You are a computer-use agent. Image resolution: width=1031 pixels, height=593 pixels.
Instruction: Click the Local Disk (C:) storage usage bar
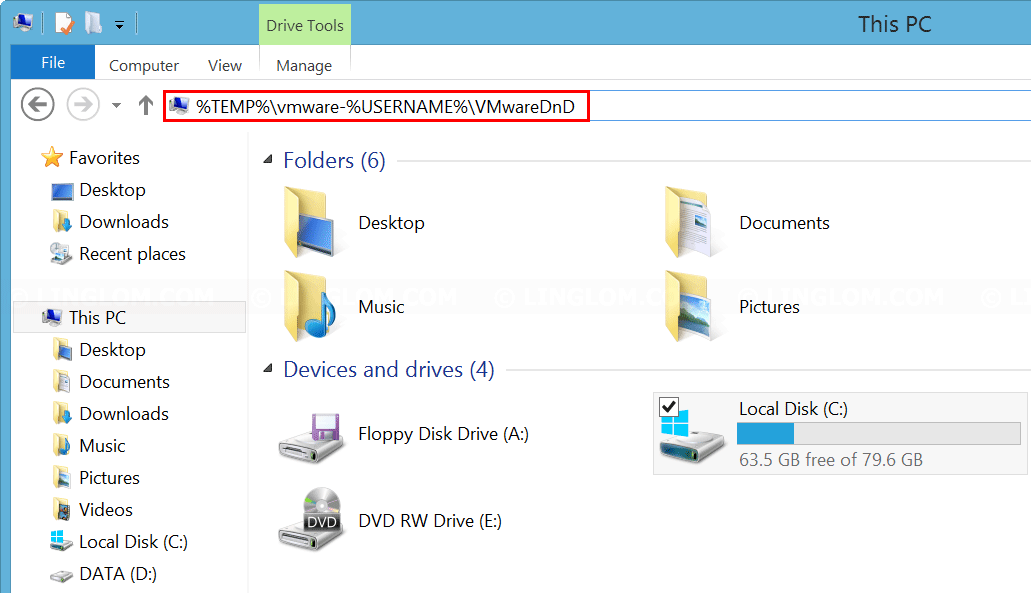coord(878,433)
